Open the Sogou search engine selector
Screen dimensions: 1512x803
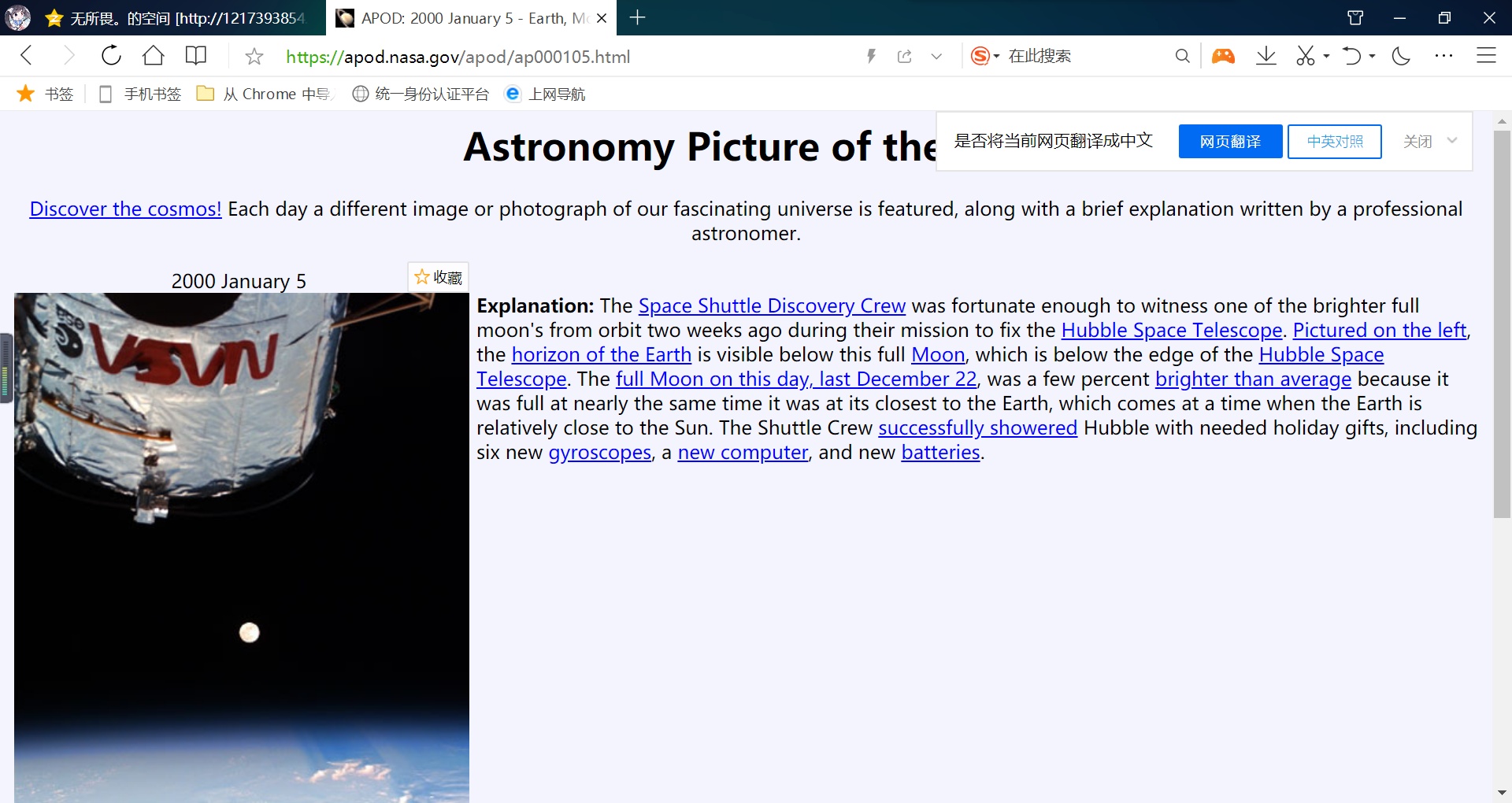(x=985, y=56)
